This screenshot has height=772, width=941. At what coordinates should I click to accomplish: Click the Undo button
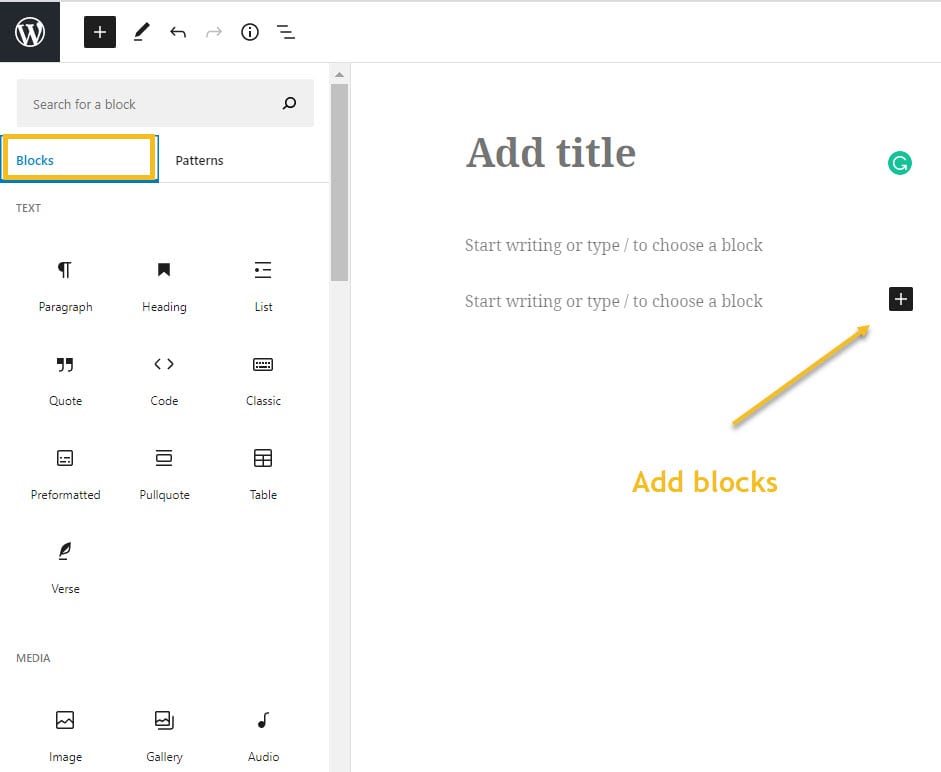tap(178, 31)
